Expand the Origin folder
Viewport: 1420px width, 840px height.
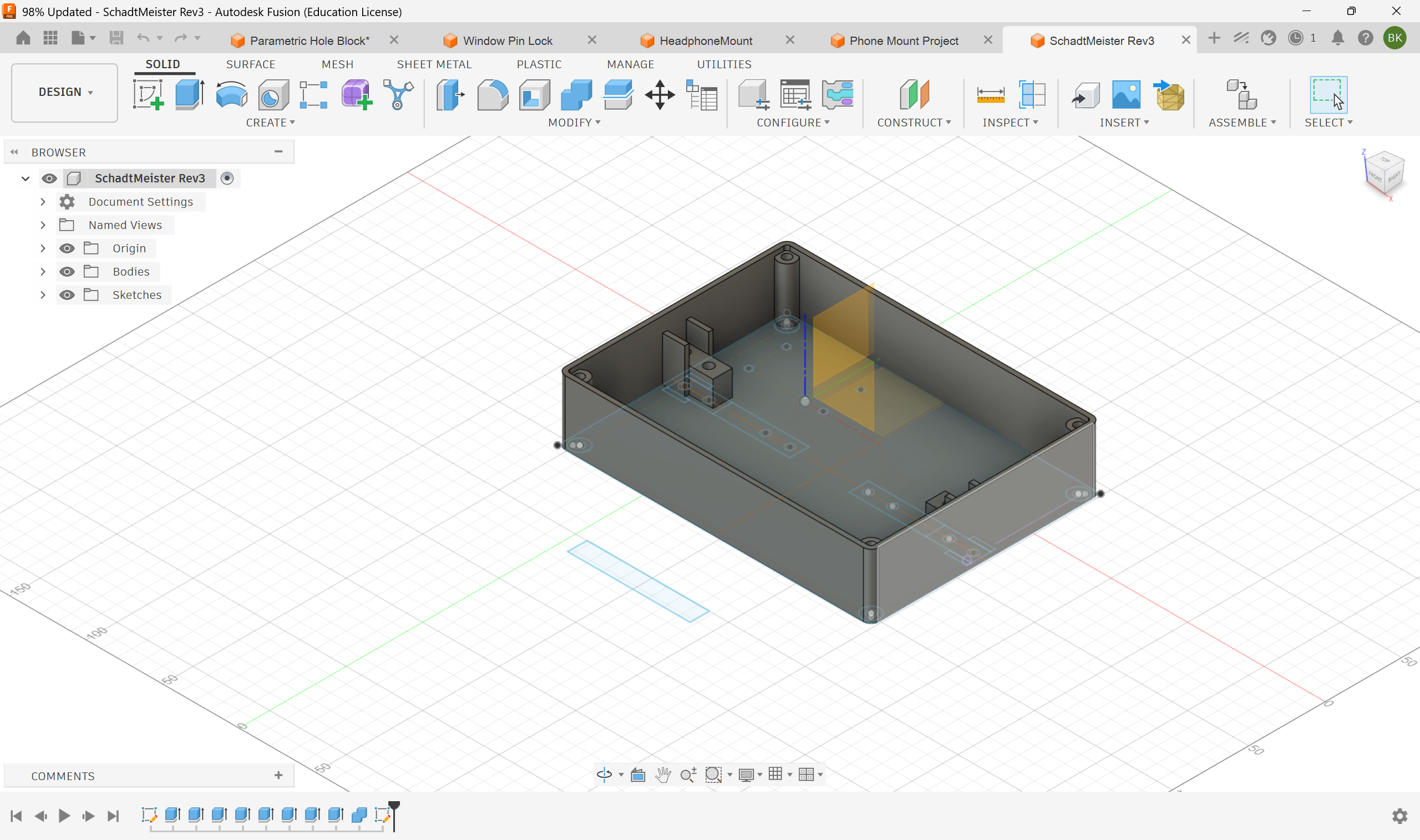point(43,248)
